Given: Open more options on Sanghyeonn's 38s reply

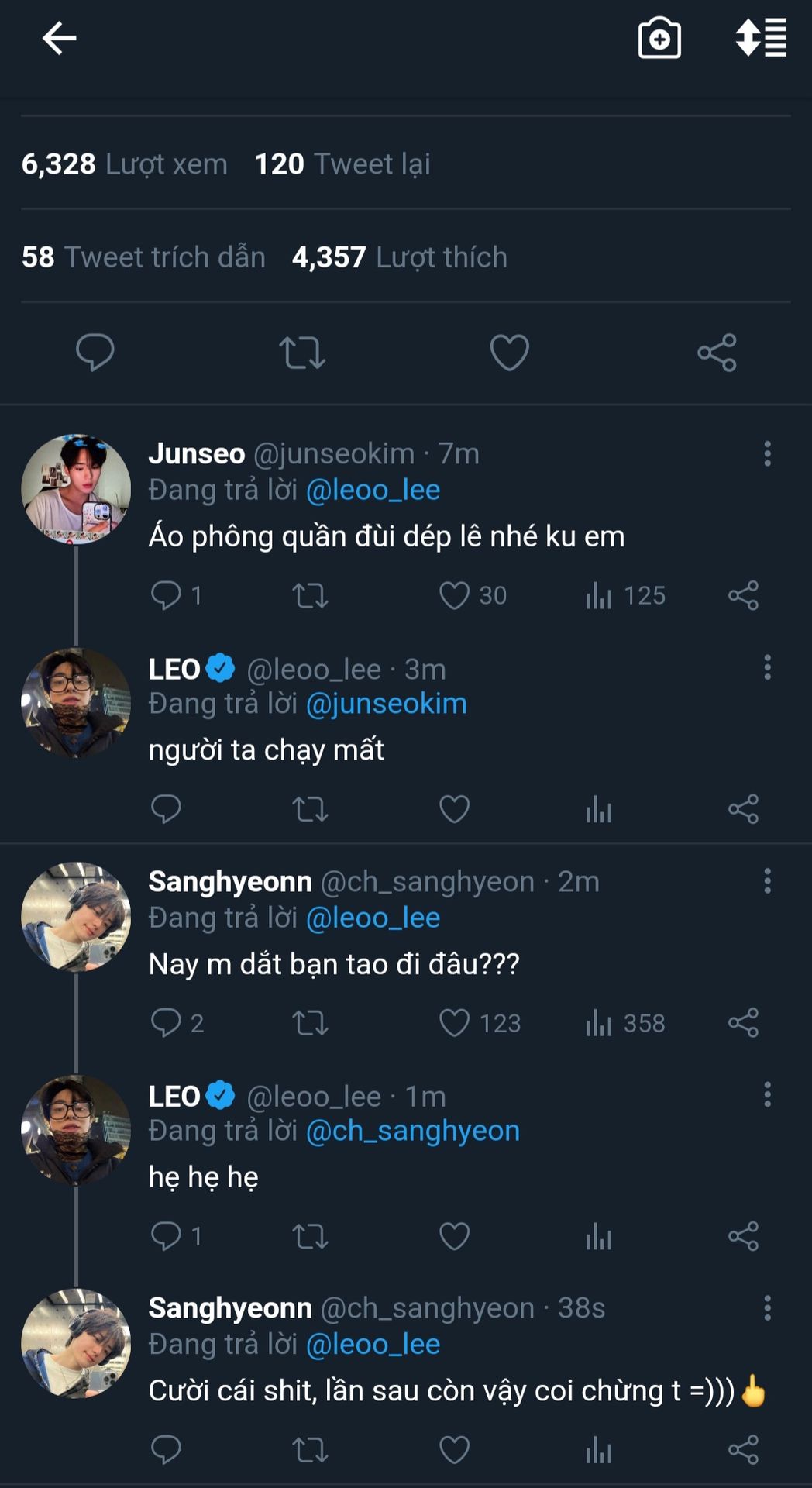Looking at the screenshot, I should tap(767, 1307).
